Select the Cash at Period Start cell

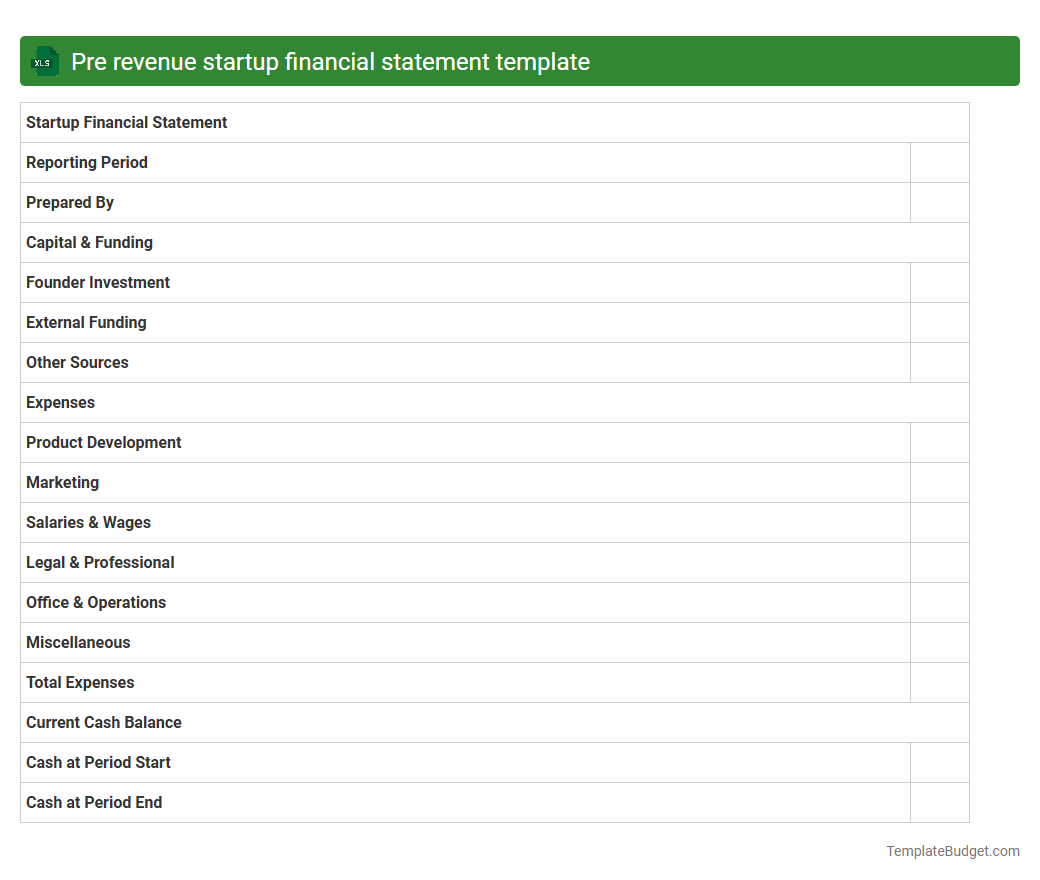tap(939, 762)
